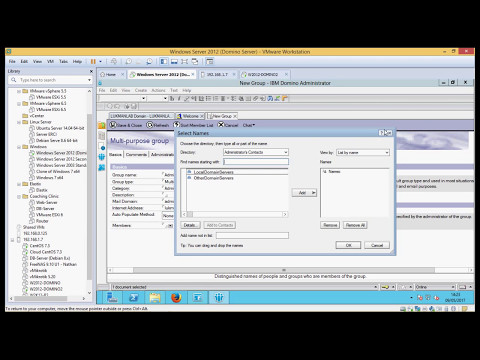Open the Domino Actions menu
The image size is (480, 360).
click(x=158, y=90)
